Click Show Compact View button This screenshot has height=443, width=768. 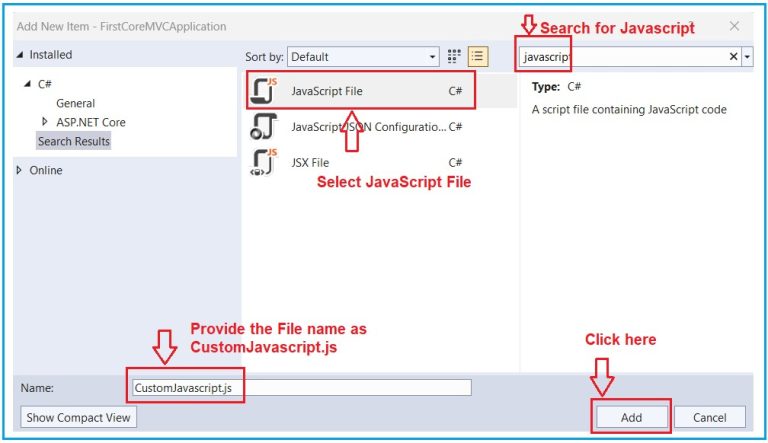point(78,417)
